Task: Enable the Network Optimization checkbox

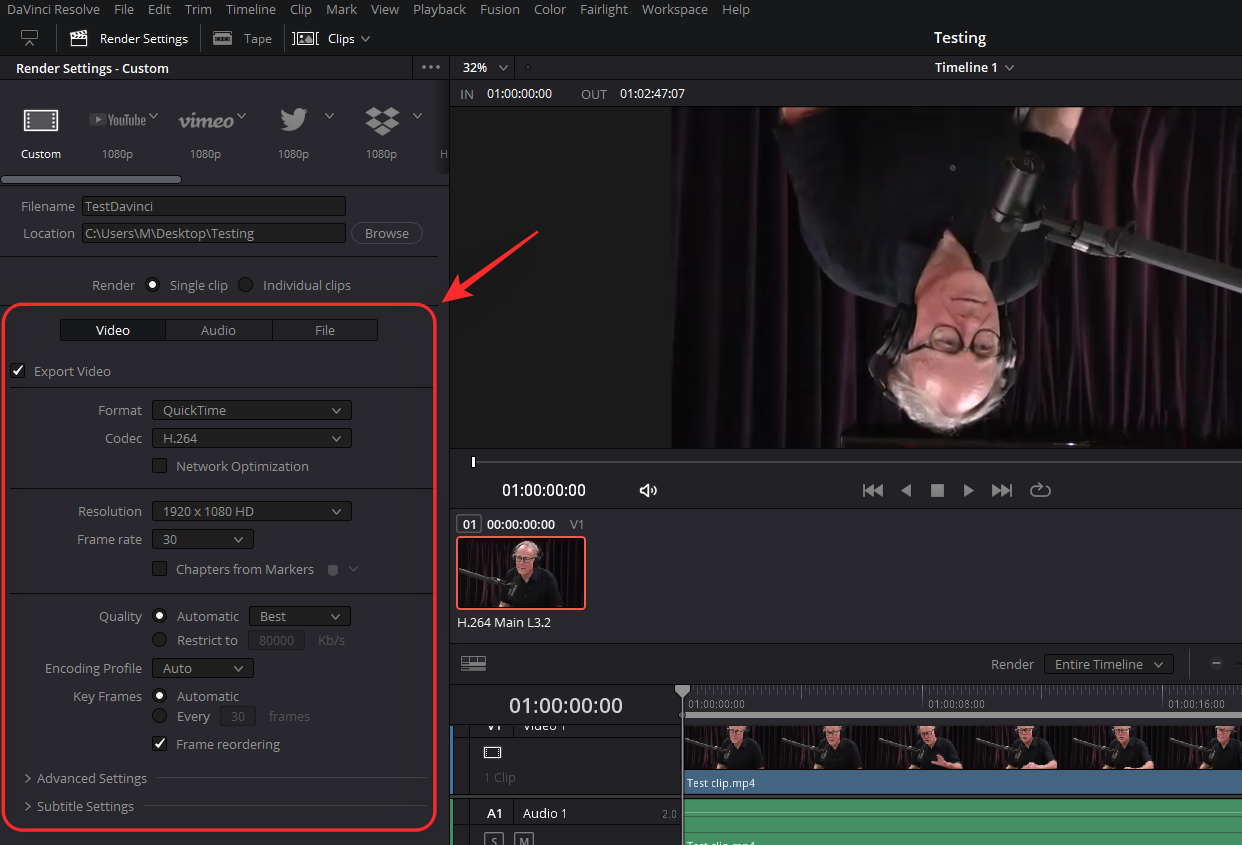Action: [x=159, y=466]
